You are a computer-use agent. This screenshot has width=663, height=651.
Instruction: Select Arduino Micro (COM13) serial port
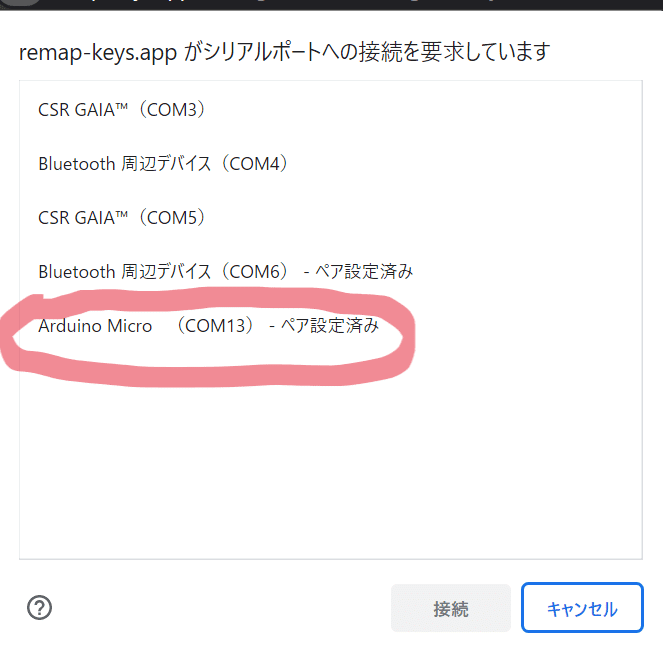tap(331, 326)
